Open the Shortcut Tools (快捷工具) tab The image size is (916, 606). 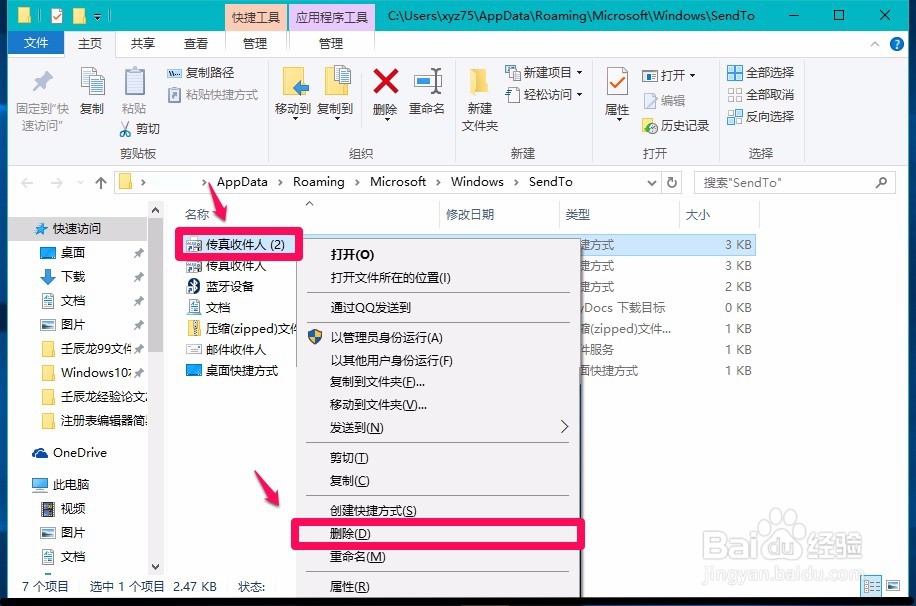tap(256, 17)
